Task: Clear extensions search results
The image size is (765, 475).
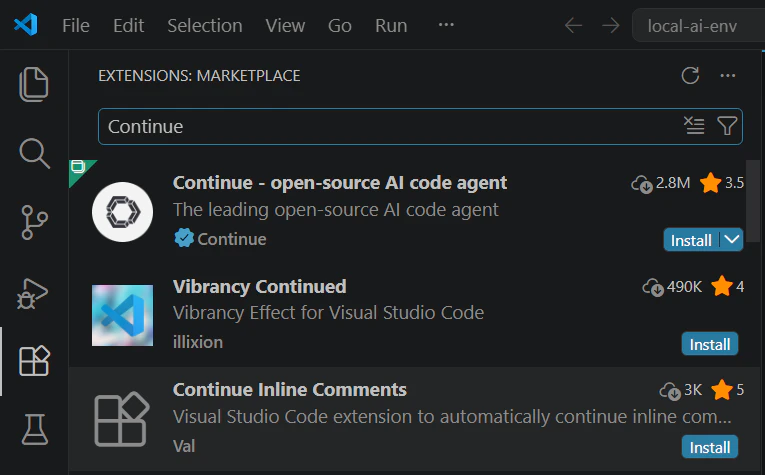Action: click(694, 126)
